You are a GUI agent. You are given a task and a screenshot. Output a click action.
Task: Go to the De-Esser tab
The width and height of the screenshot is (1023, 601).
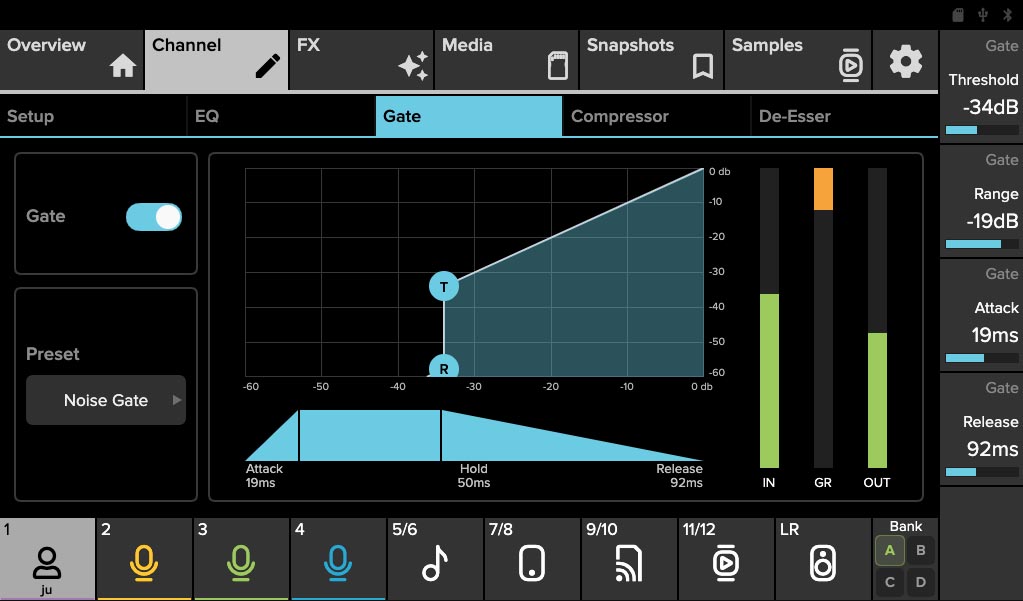click(843, 116)
